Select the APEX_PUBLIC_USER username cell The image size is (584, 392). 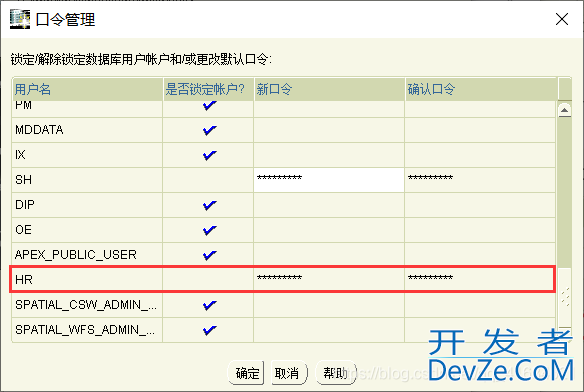[87, 255]
